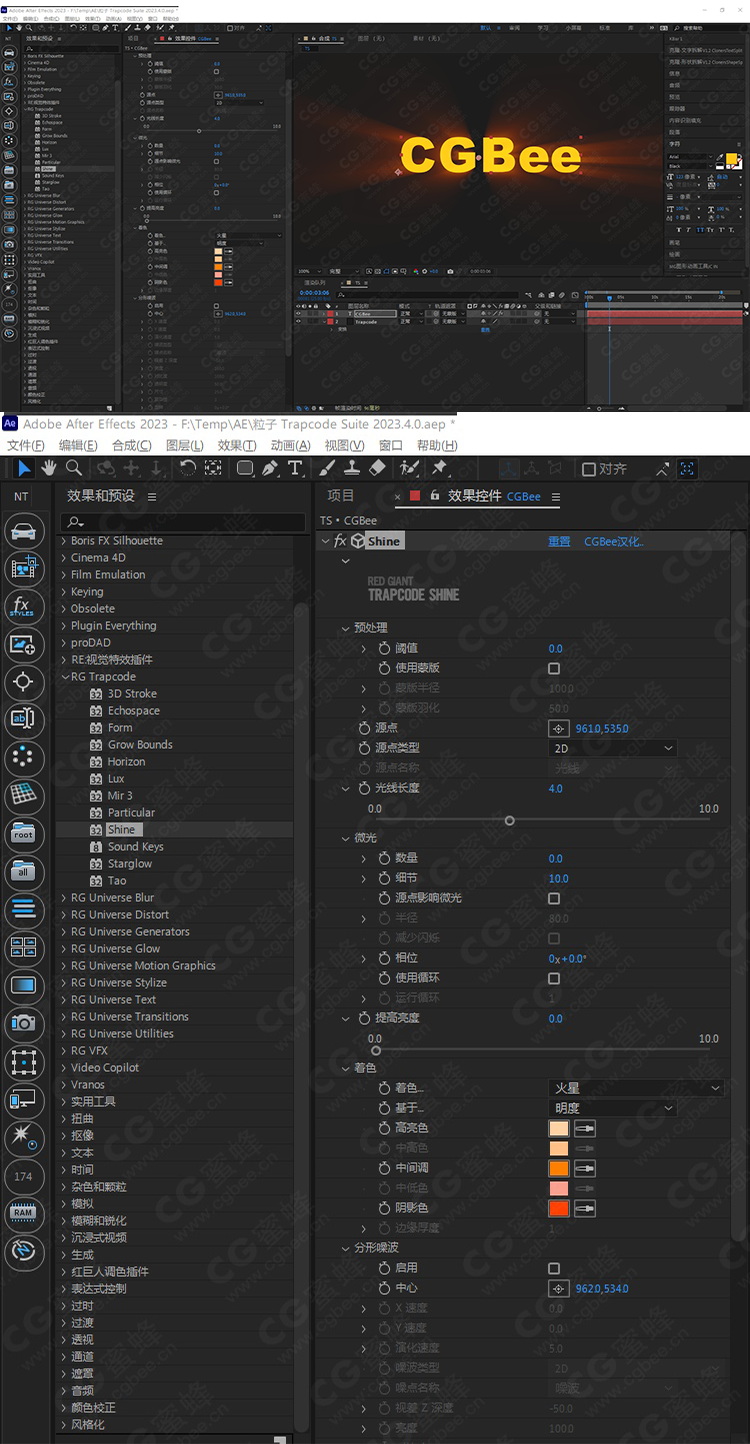The width and height of the screenshot is (750, 1444).
Task: Click the text-rename 'ab' sidebar icon
Action: click(x=24, y=720)
